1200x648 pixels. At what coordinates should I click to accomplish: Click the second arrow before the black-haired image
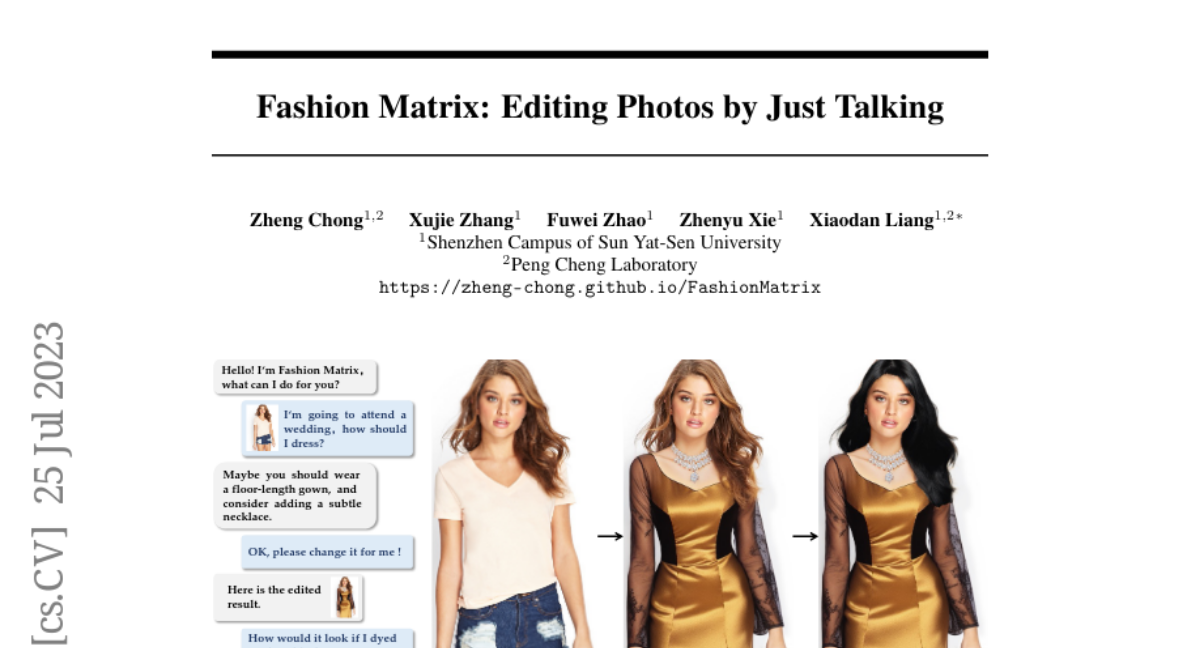point(805,537)
